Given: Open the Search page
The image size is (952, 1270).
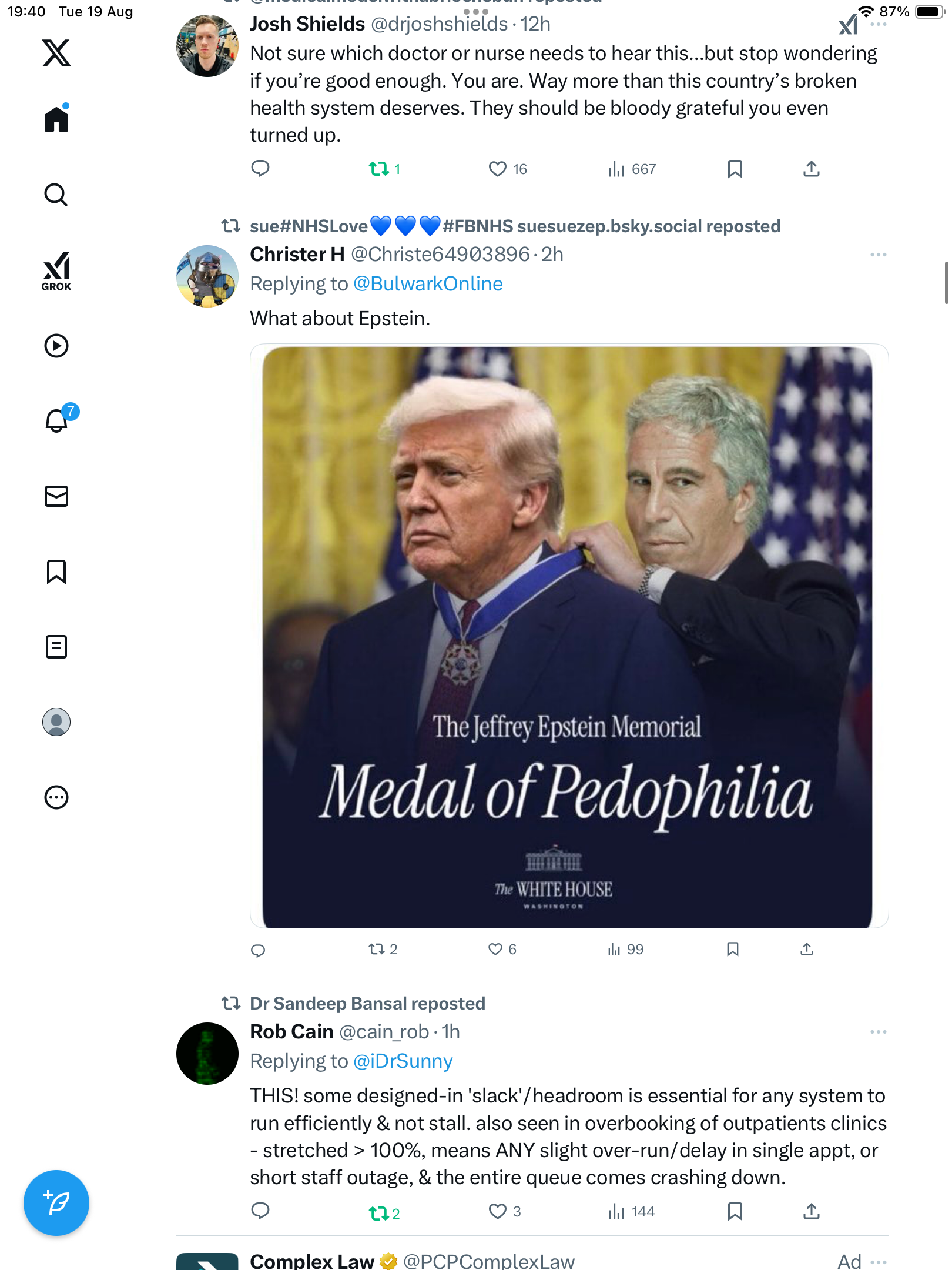Looking at the screenshot, I should point(56,195).
